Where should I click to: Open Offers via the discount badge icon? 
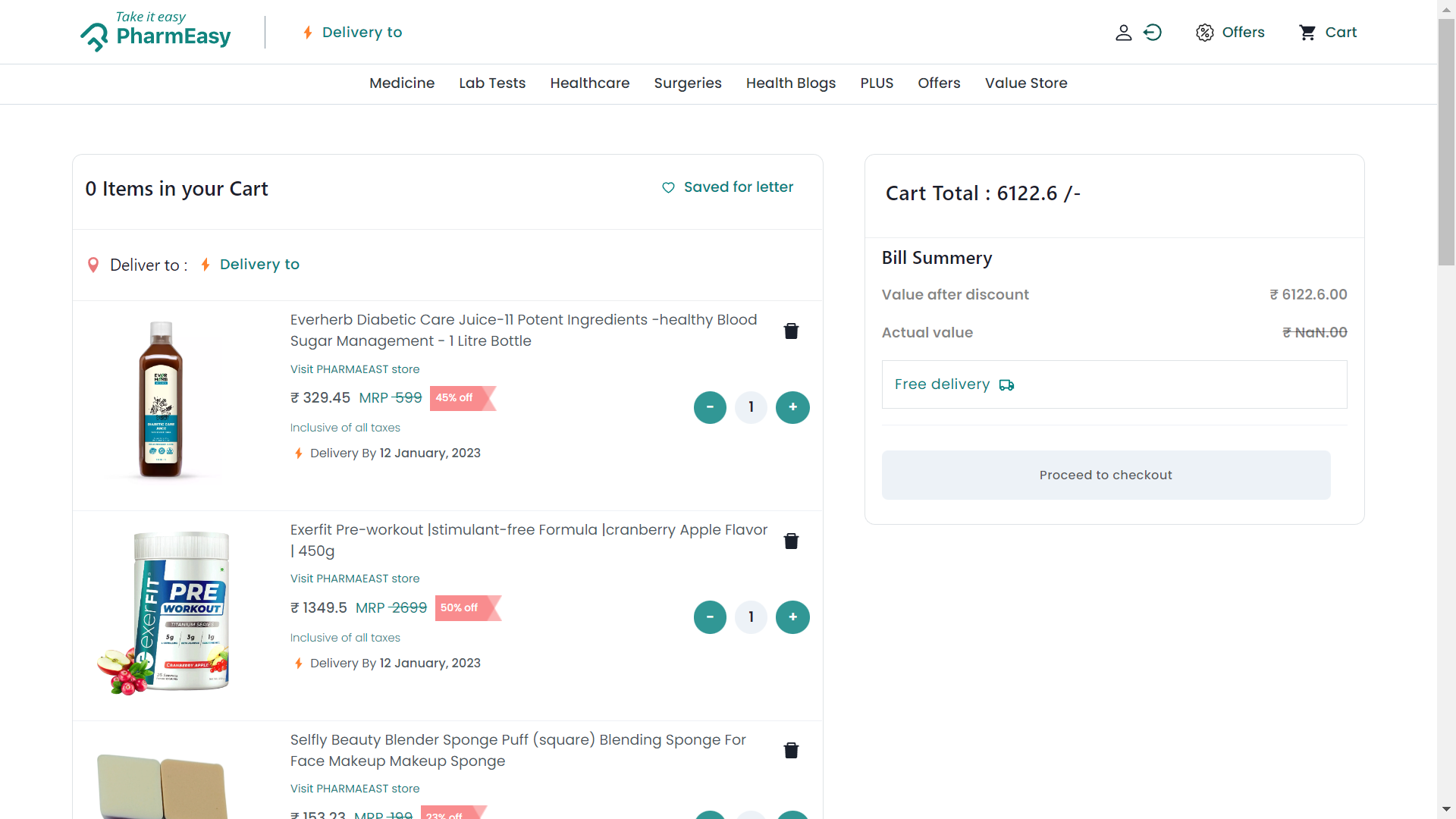coord(1206,32)
